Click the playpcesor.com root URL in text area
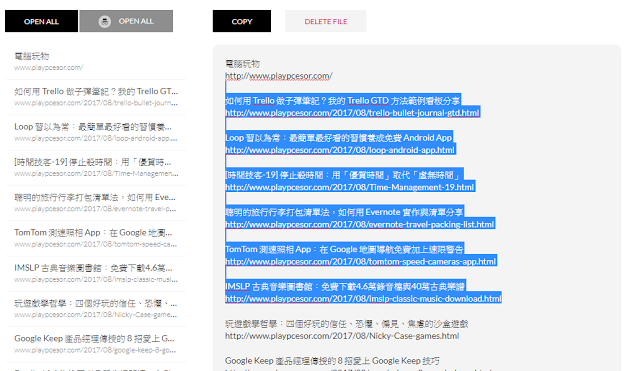640x371 pixels. click(x=279, y=76)
